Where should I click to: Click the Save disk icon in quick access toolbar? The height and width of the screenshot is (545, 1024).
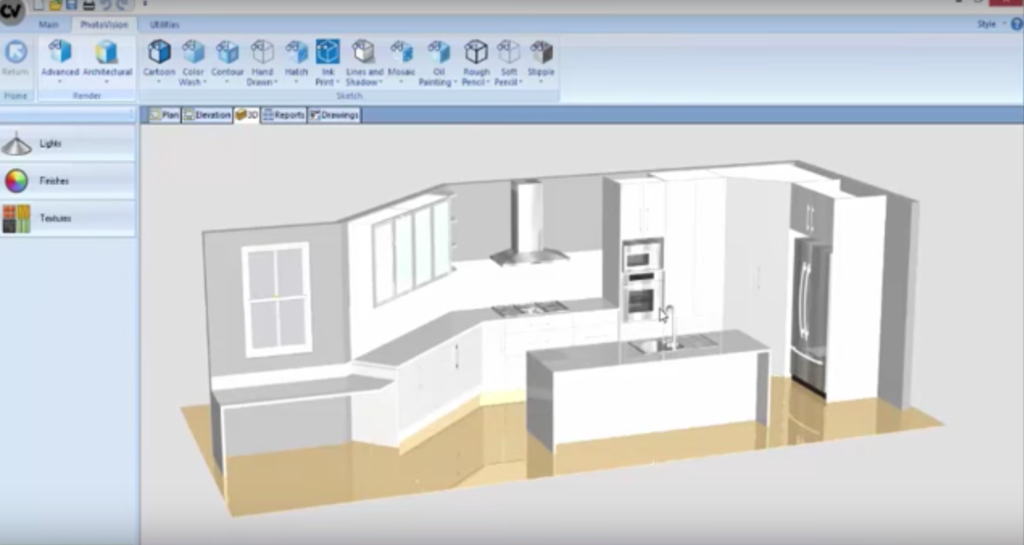pos(72,5)
